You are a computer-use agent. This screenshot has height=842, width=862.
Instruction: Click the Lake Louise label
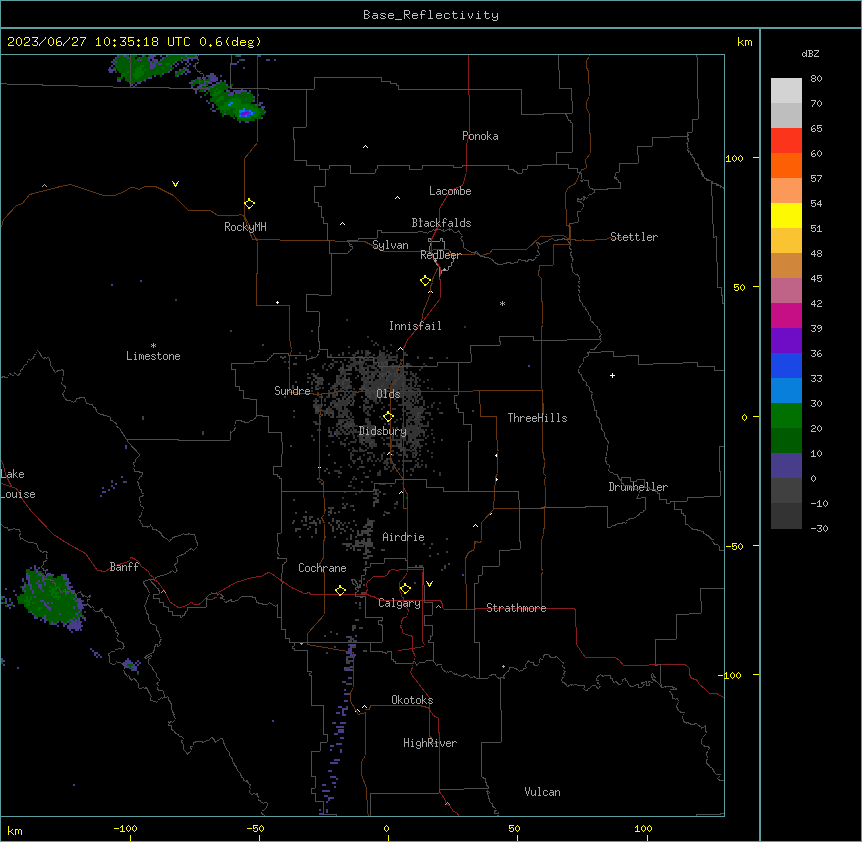click(18, 484)
